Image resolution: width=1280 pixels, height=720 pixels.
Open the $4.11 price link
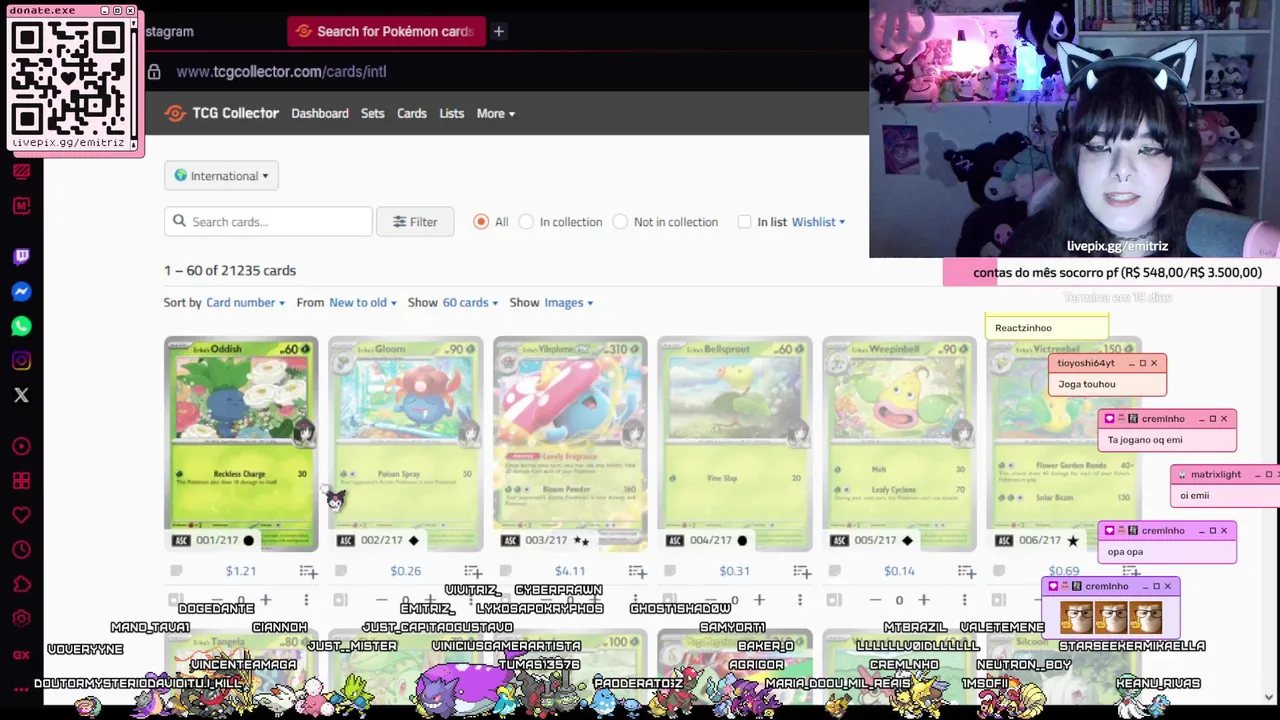click(570, 571)
